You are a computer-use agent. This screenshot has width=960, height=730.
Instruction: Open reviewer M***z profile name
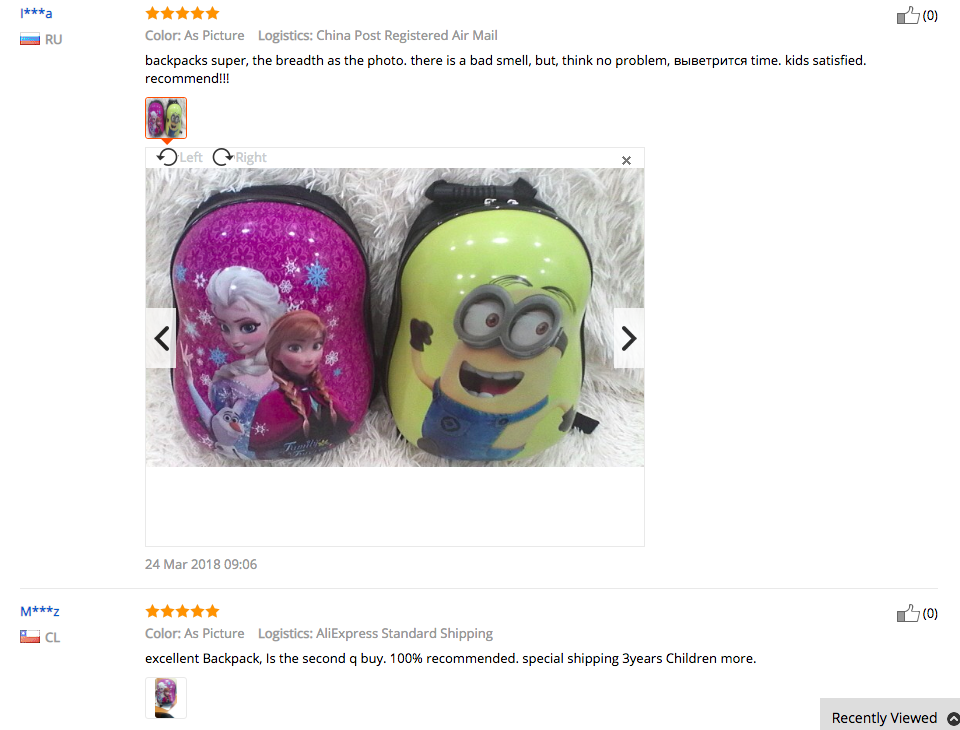click(40, 611)
